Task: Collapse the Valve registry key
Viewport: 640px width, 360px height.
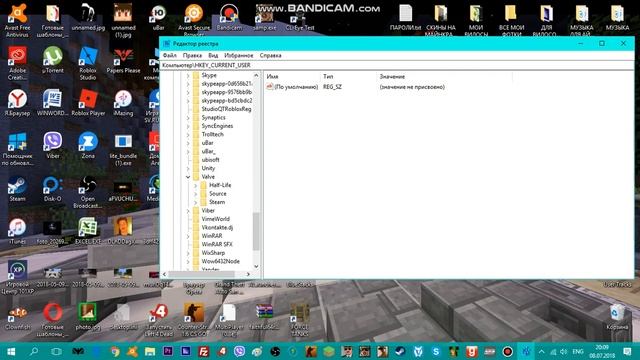Action: click(188, 177)
